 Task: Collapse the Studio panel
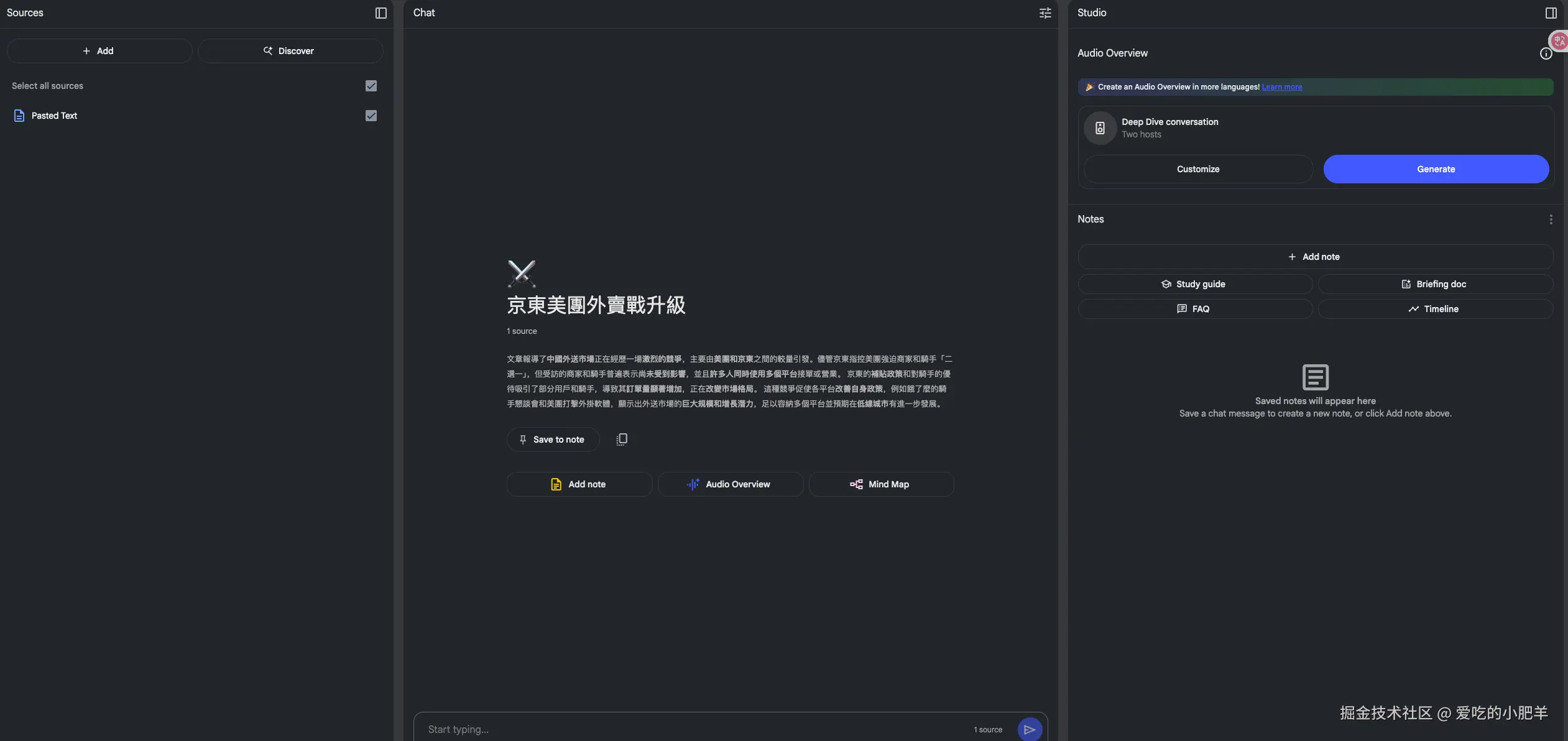(1551, 13)
